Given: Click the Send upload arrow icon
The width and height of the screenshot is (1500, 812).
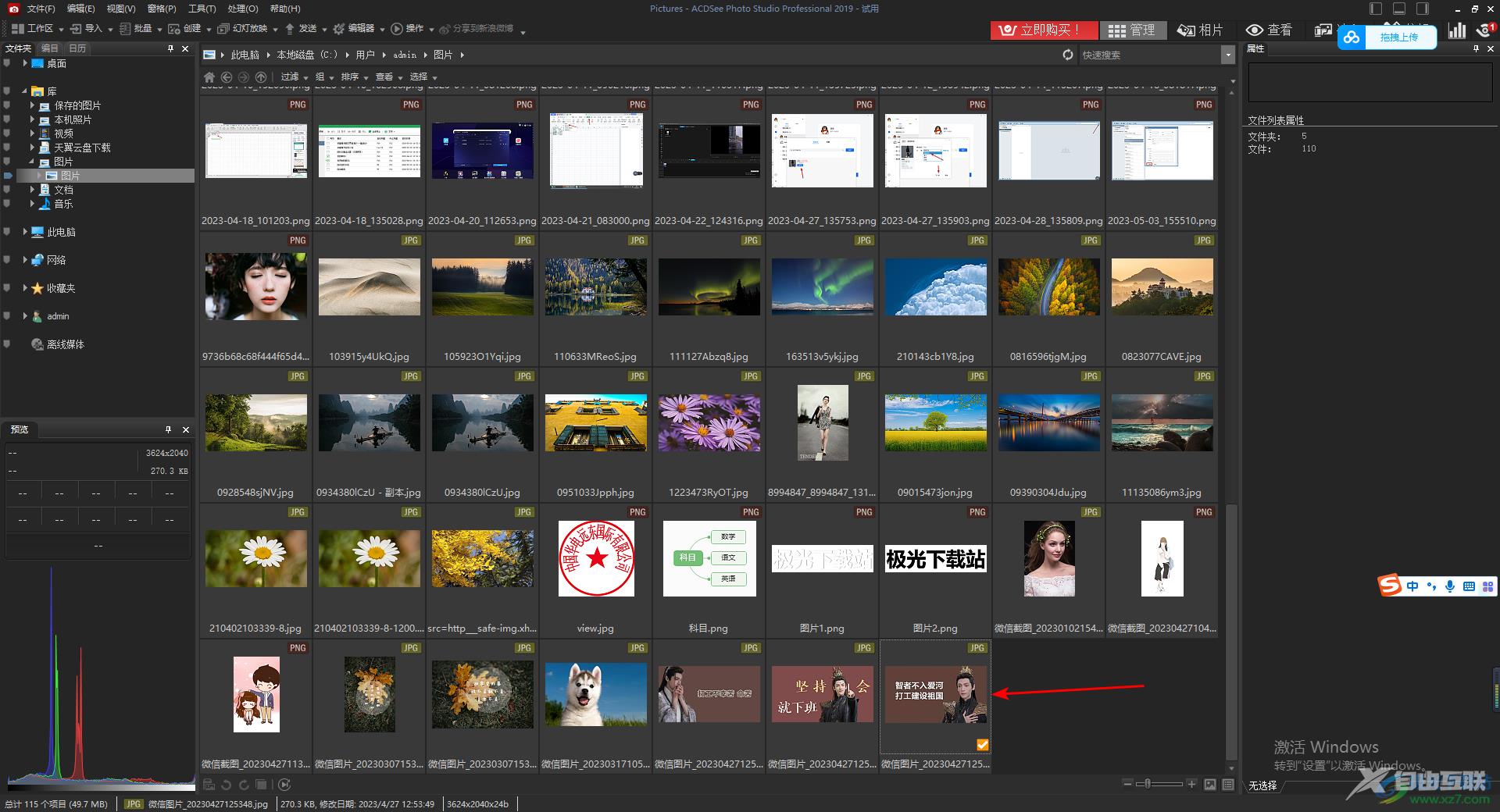Looking at the screenshot, I should 290,29.
